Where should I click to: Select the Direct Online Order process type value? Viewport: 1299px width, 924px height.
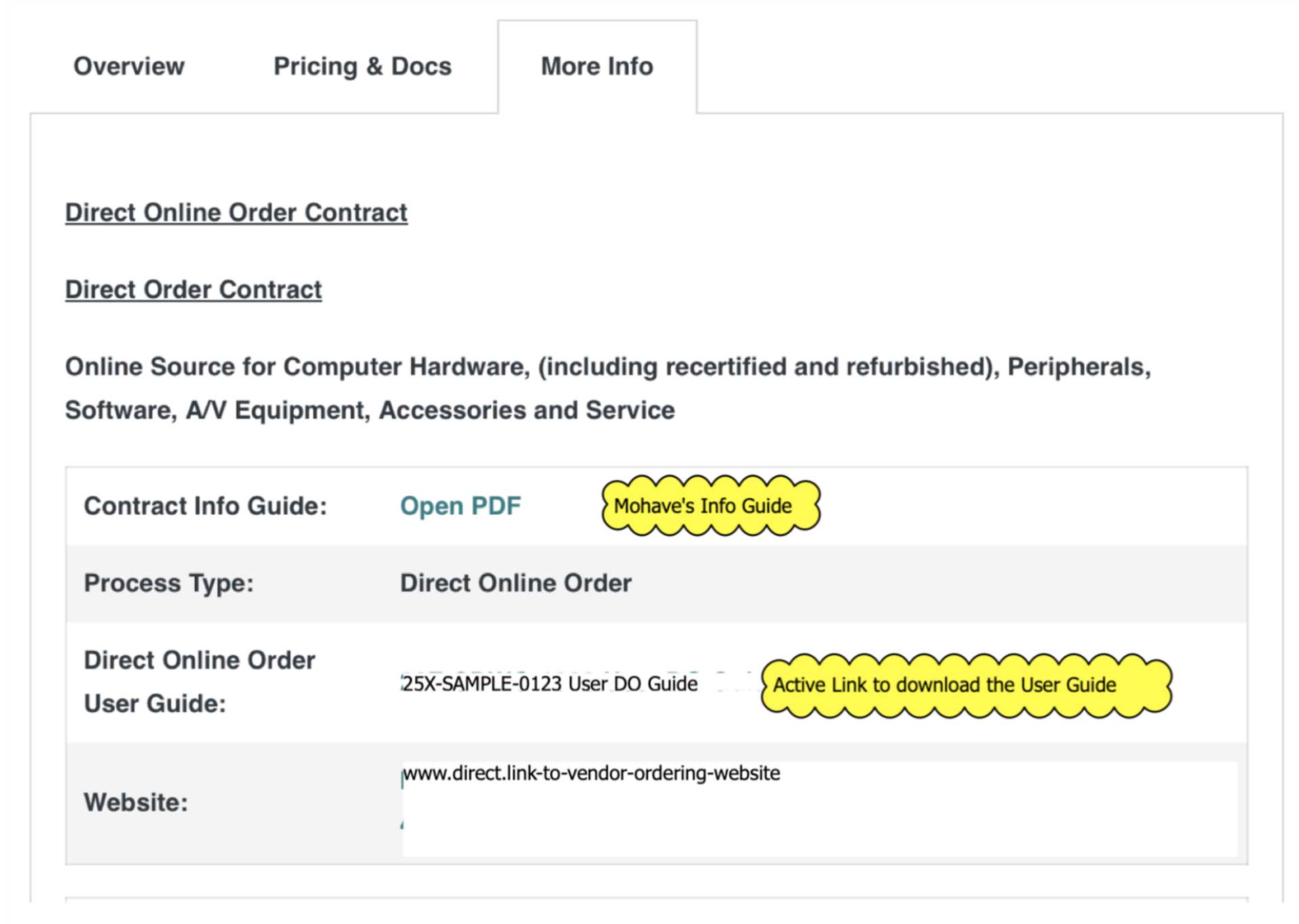(516, 583)
